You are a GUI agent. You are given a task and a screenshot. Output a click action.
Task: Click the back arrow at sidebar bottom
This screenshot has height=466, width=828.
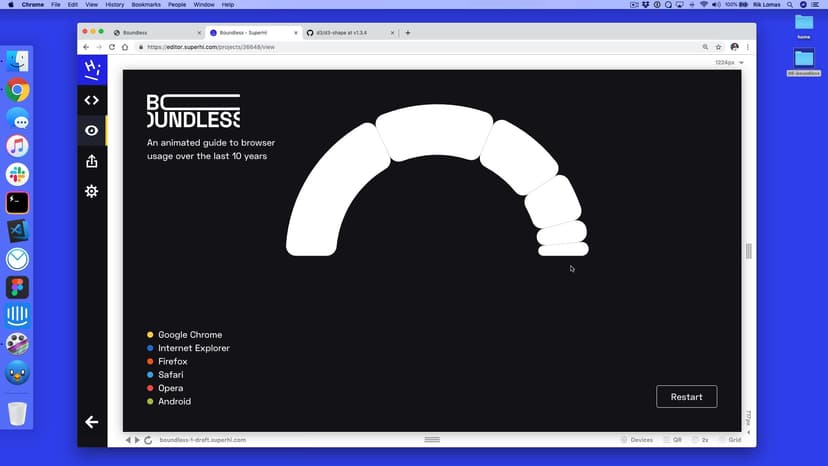(91, 422)
